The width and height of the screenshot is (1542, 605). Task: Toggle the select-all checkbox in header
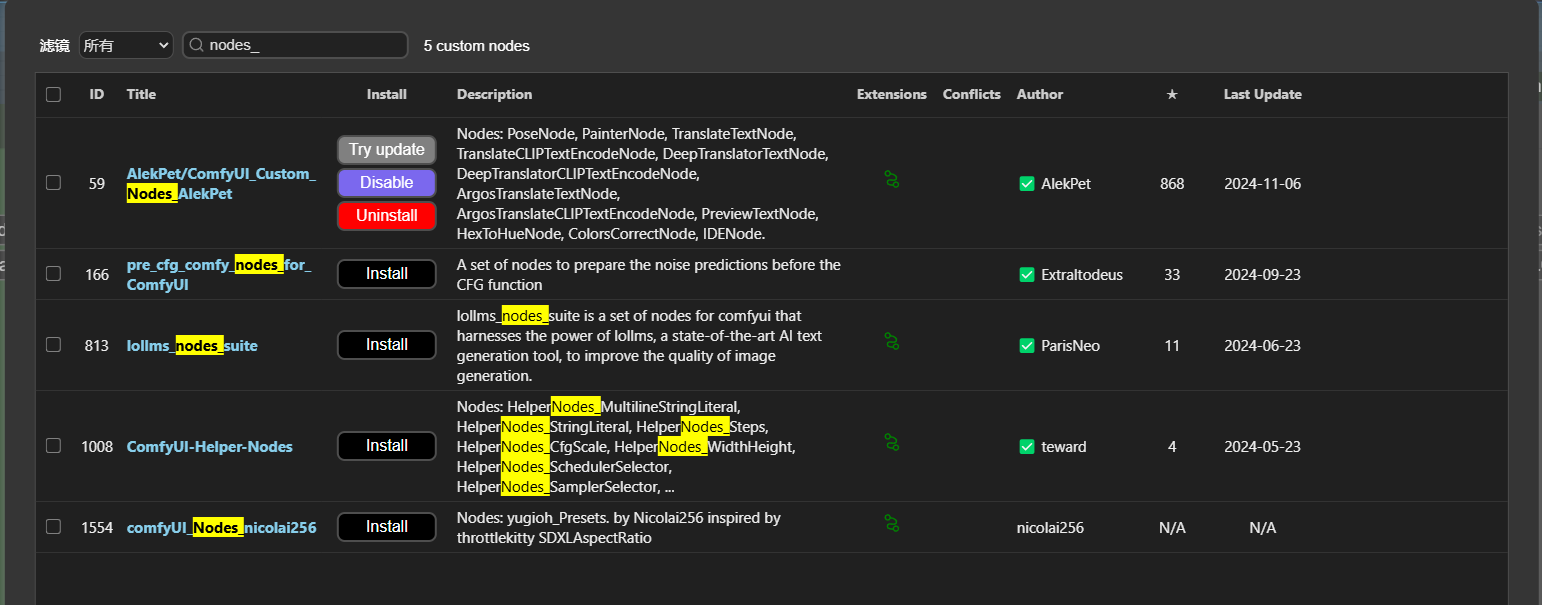(x=54, y=95)
